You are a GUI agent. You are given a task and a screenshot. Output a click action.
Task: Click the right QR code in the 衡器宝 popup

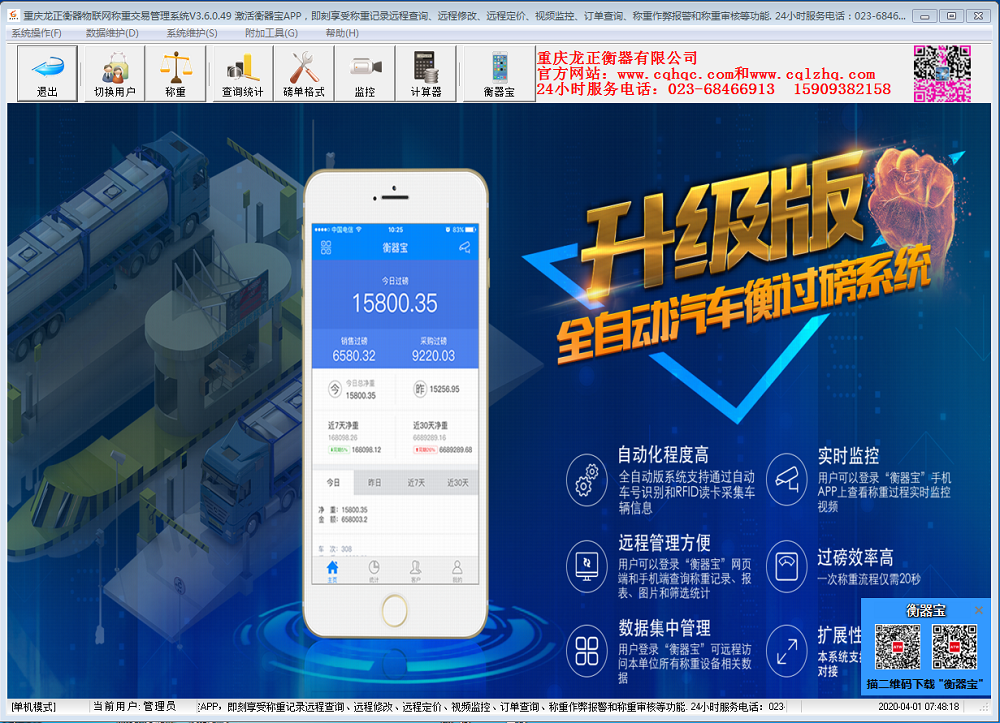click(x=954, y=647)
